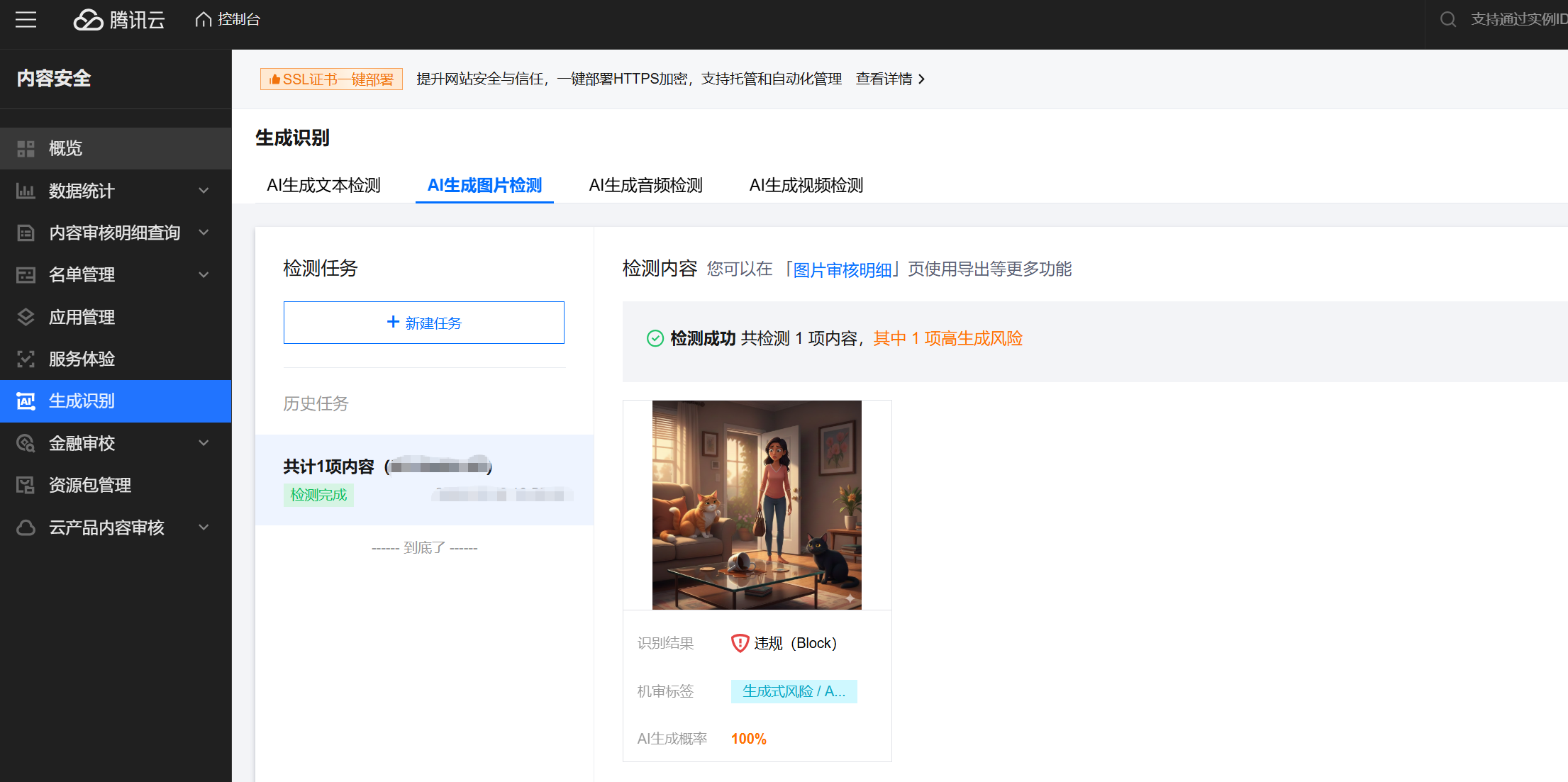Switch to AI-generated audio detection tab
Image resolution: width=1568 pixels, height=782 pixels.
[x=645, y=186]
